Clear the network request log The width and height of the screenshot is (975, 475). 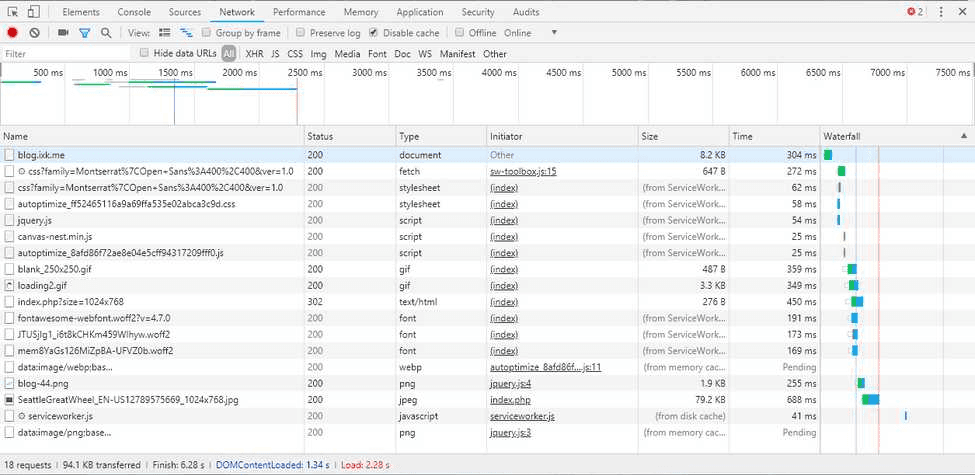[34, 33]
